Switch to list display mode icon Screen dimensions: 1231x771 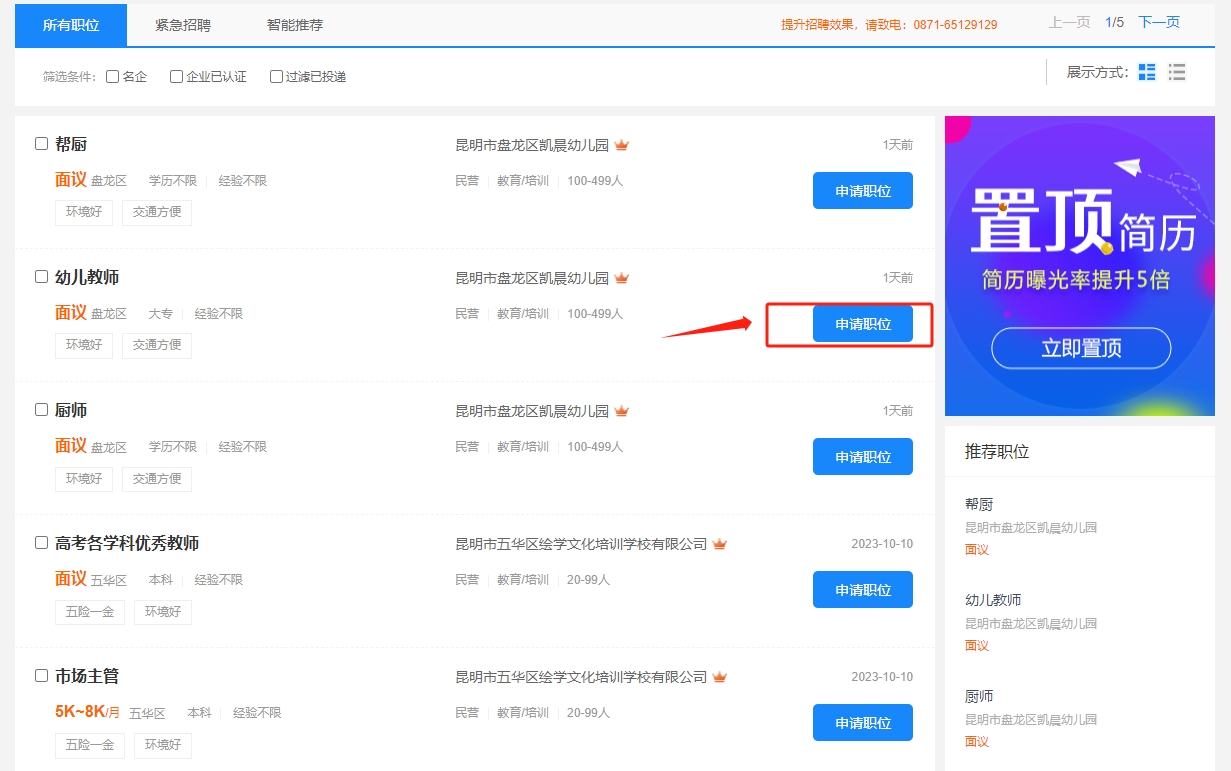coord(1177,72)
